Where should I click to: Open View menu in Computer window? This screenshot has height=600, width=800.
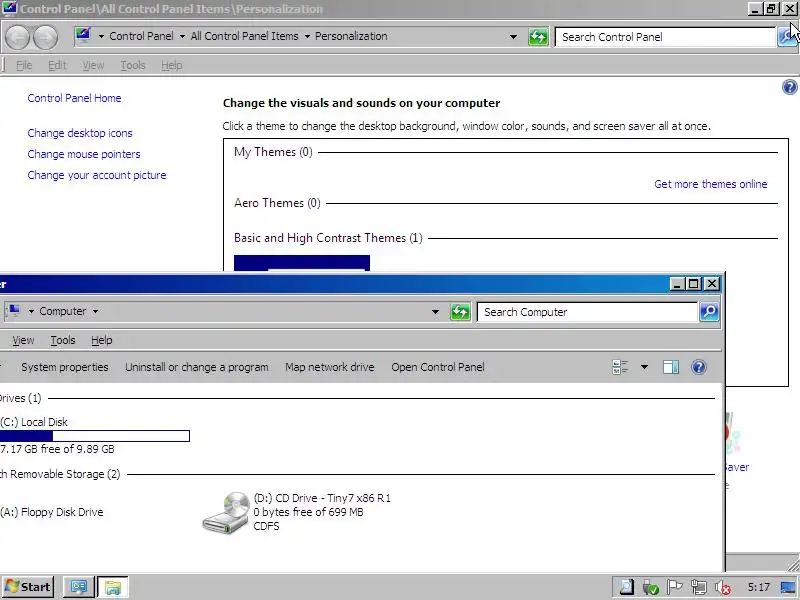click(x=23, y=340)
